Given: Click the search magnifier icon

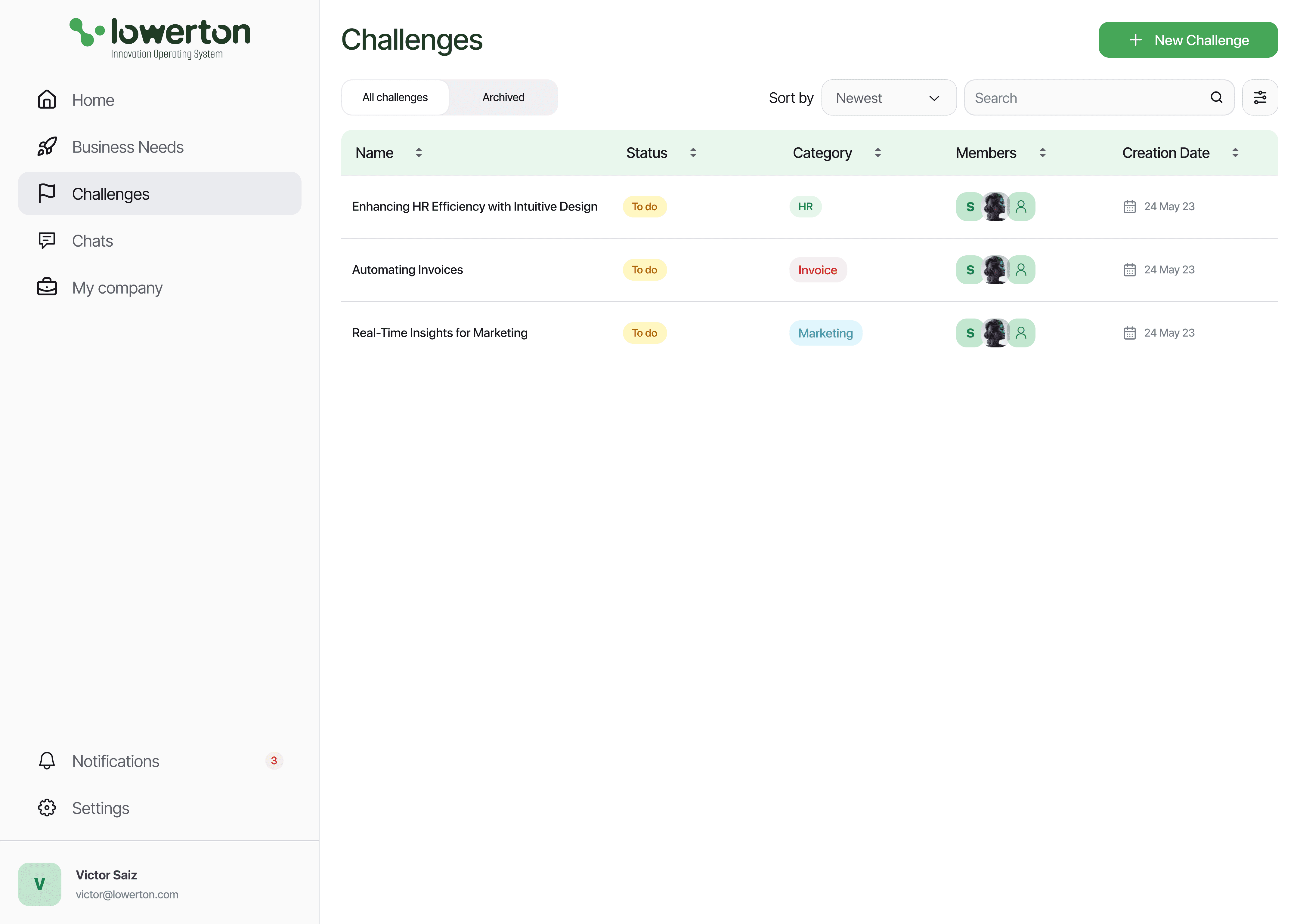Looking at the screenshot, I should (1216, 97).
